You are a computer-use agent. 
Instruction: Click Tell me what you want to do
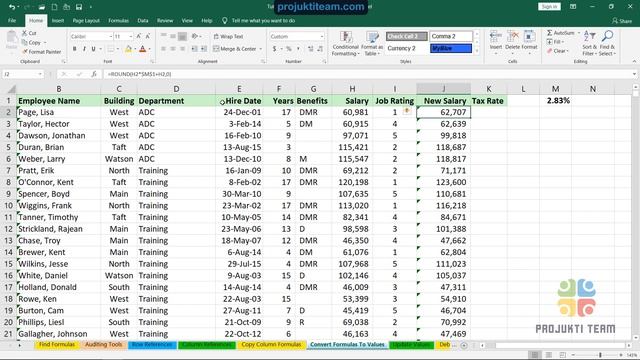(x=263, y=20)
